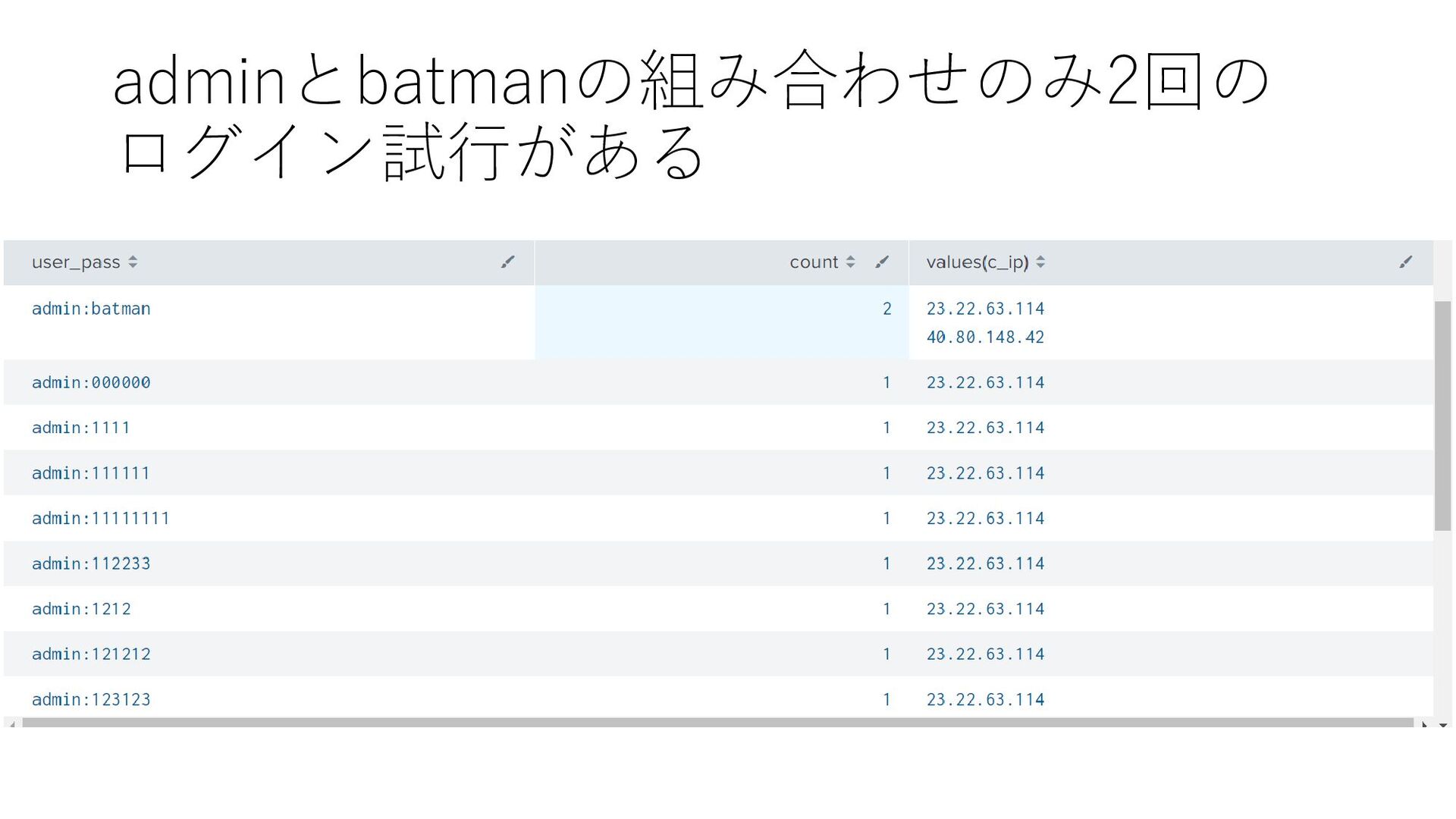Sort by the count column arrows

click(x=850, y=262)
